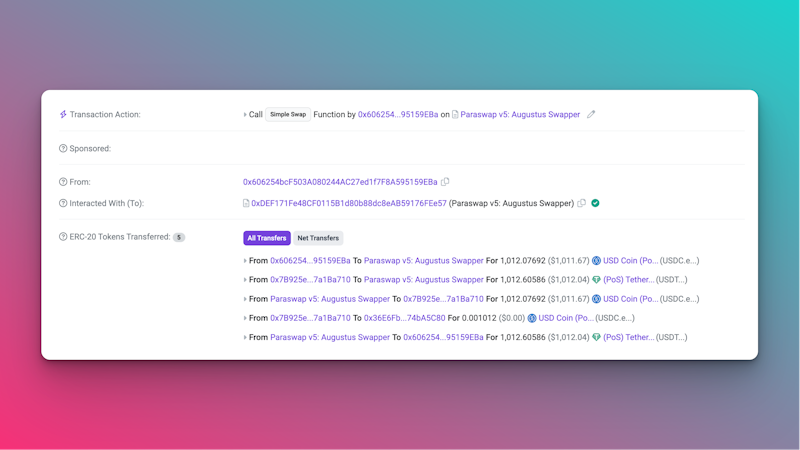Expand transfer row from 0x7B925e for 1,012.60586
Viewport: 800px width, 450px height.
(245, 280)
